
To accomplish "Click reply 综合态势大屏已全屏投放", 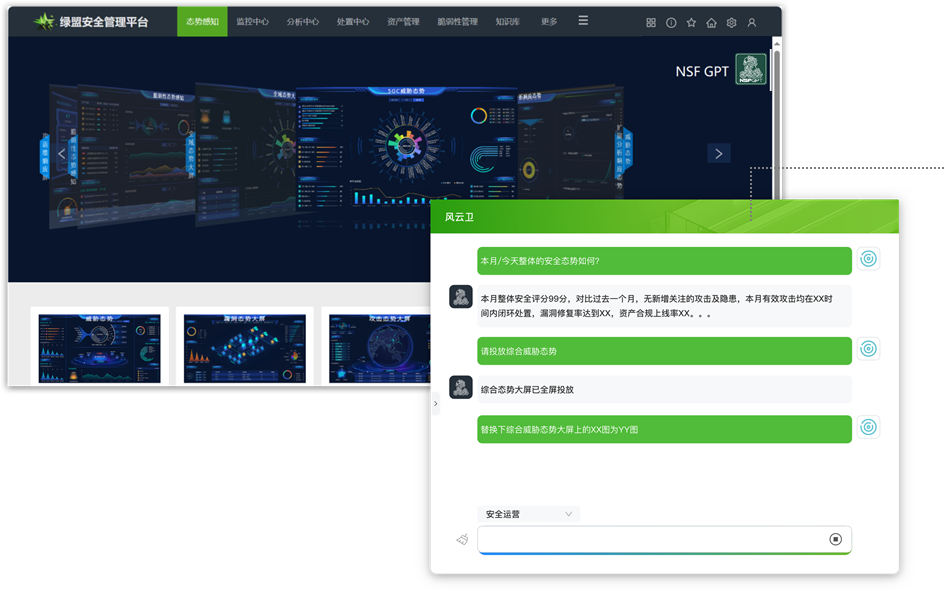I will click(664, 390).
